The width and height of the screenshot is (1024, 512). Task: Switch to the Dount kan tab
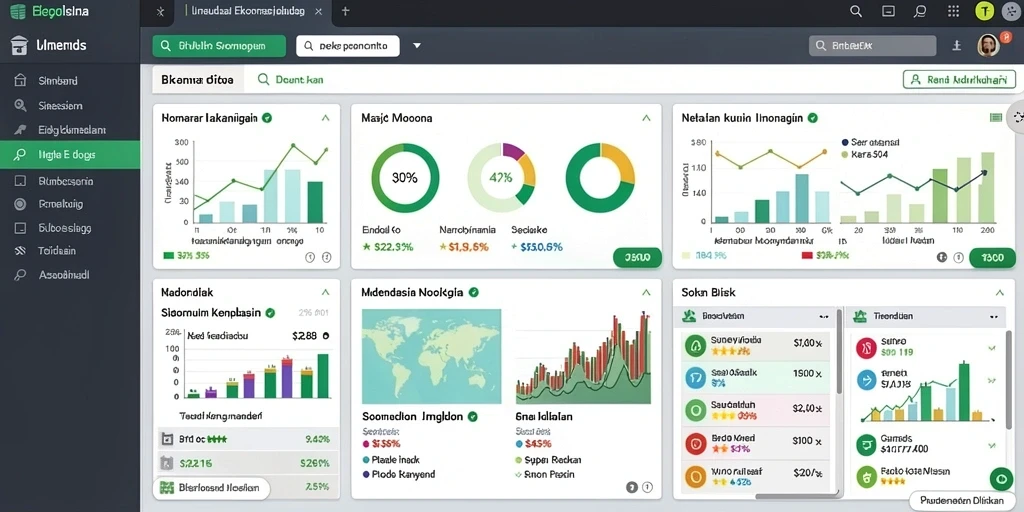(x=291, y=80)
